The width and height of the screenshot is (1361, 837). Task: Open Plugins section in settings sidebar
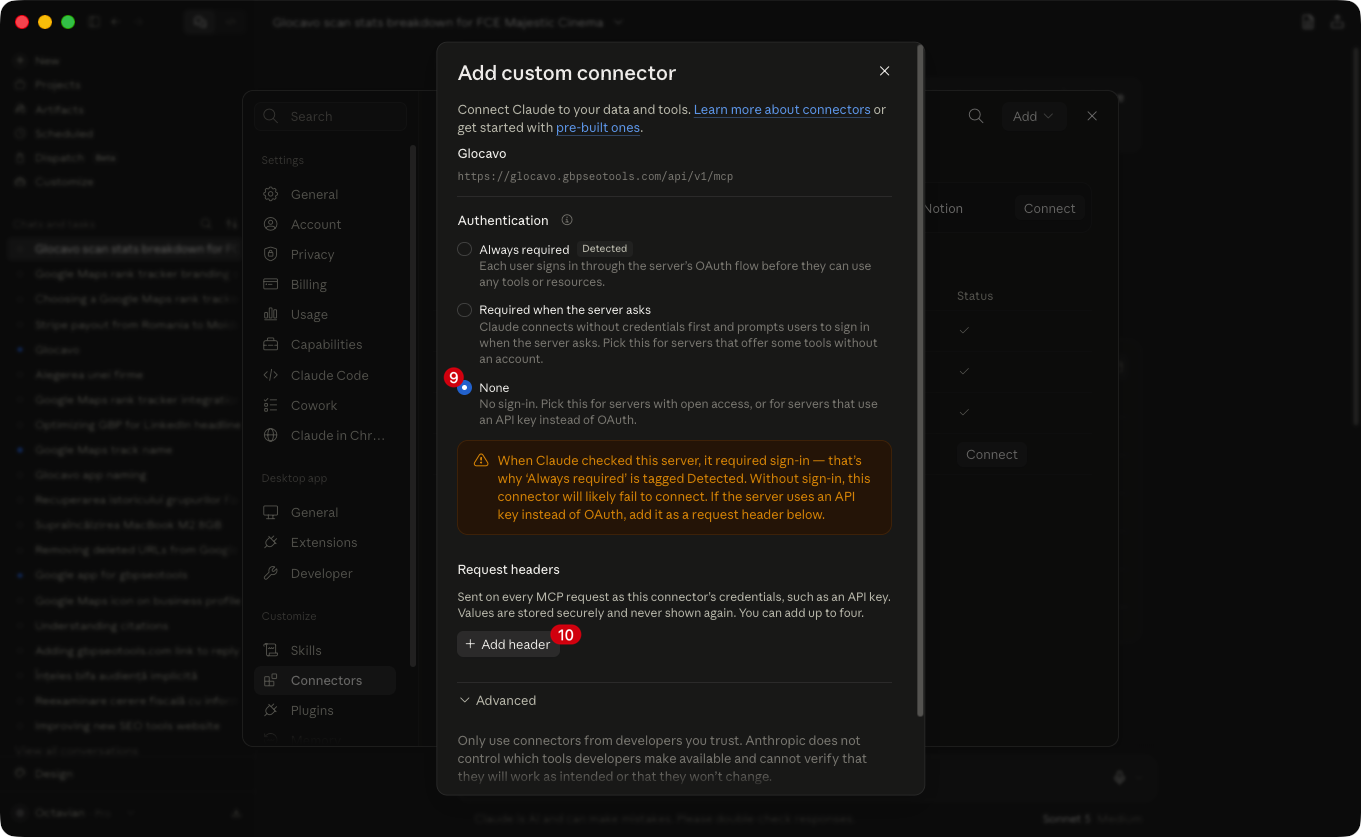point(325,710)
